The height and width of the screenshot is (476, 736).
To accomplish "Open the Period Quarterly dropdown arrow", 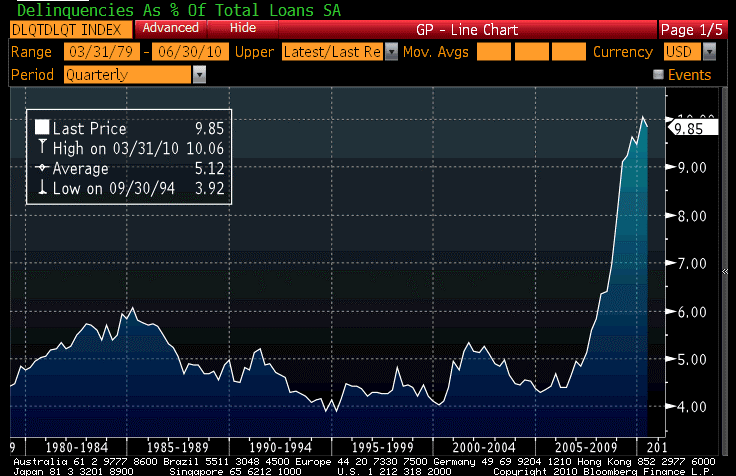I will tap(199, 75).
